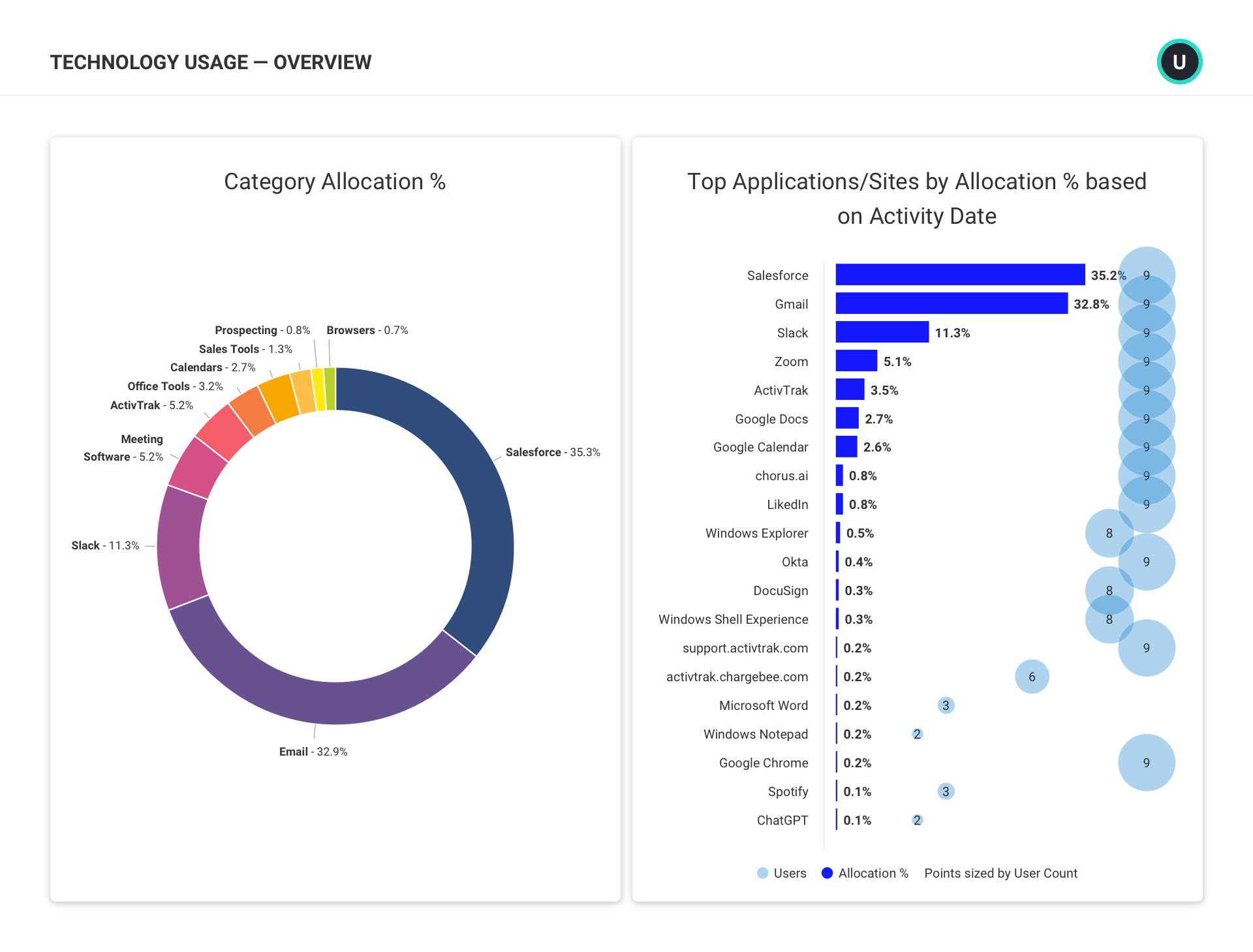The height and width of the screenshot is (952, 1253).
Task: Click the 'Points sized by User Count' note
Action: click(1000, 873)
